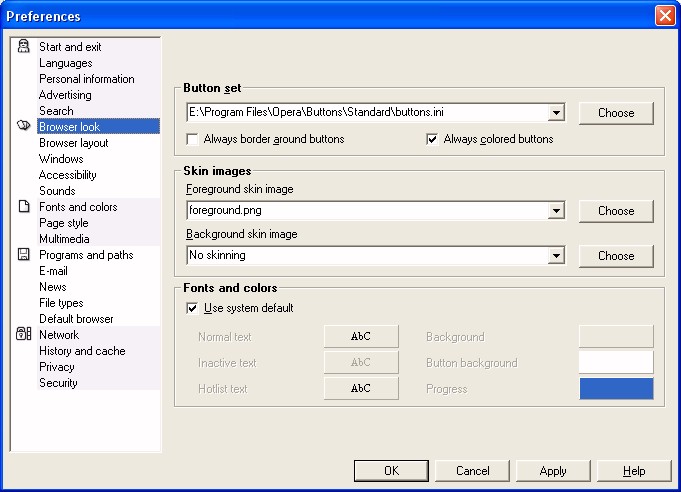The height and width of the screenshot is (492, 681).
Task: Click Choose button for Button set
Action: [x=616, y=113]
